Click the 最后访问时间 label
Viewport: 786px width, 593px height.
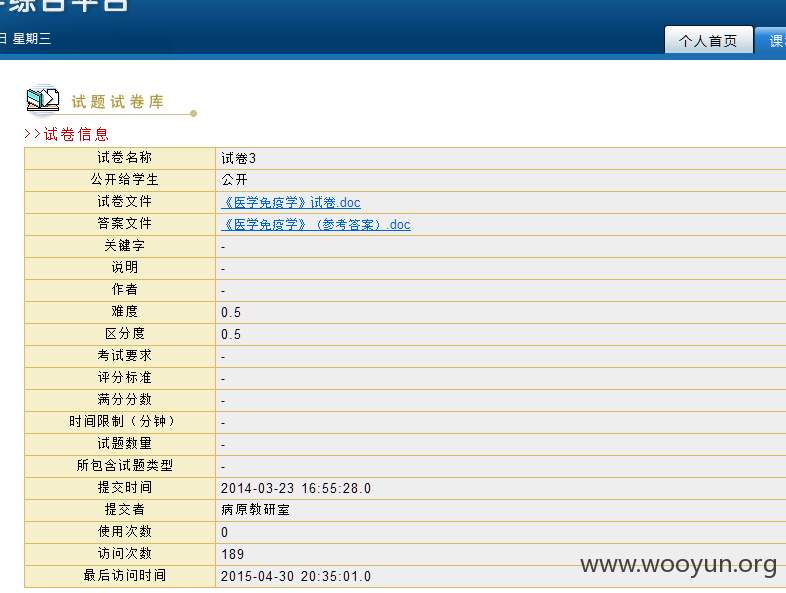pyautogui.click(x=124, y=575)
